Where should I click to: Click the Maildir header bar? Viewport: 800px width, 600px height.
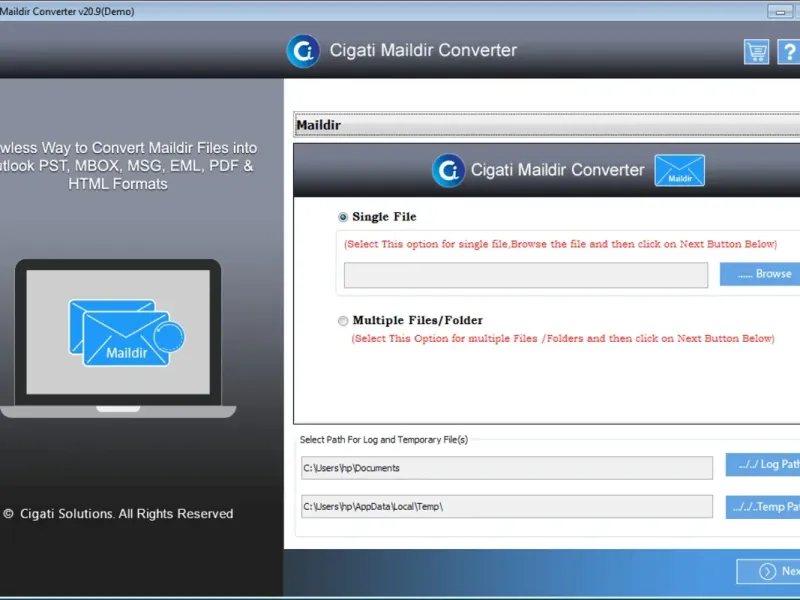click(x=547, y=125)
